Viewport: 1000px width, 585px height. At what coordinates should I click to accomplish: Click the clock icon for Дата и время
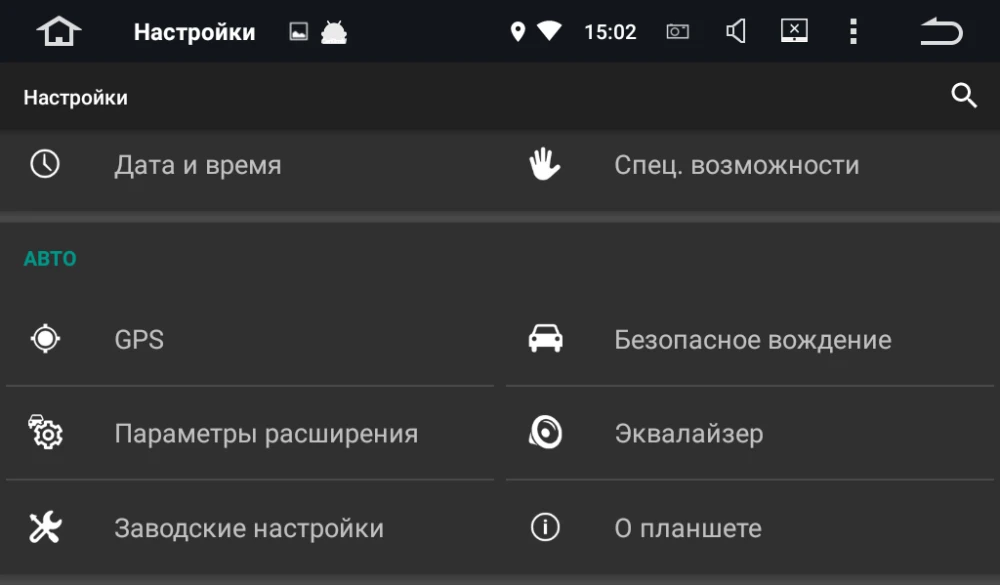45,164
